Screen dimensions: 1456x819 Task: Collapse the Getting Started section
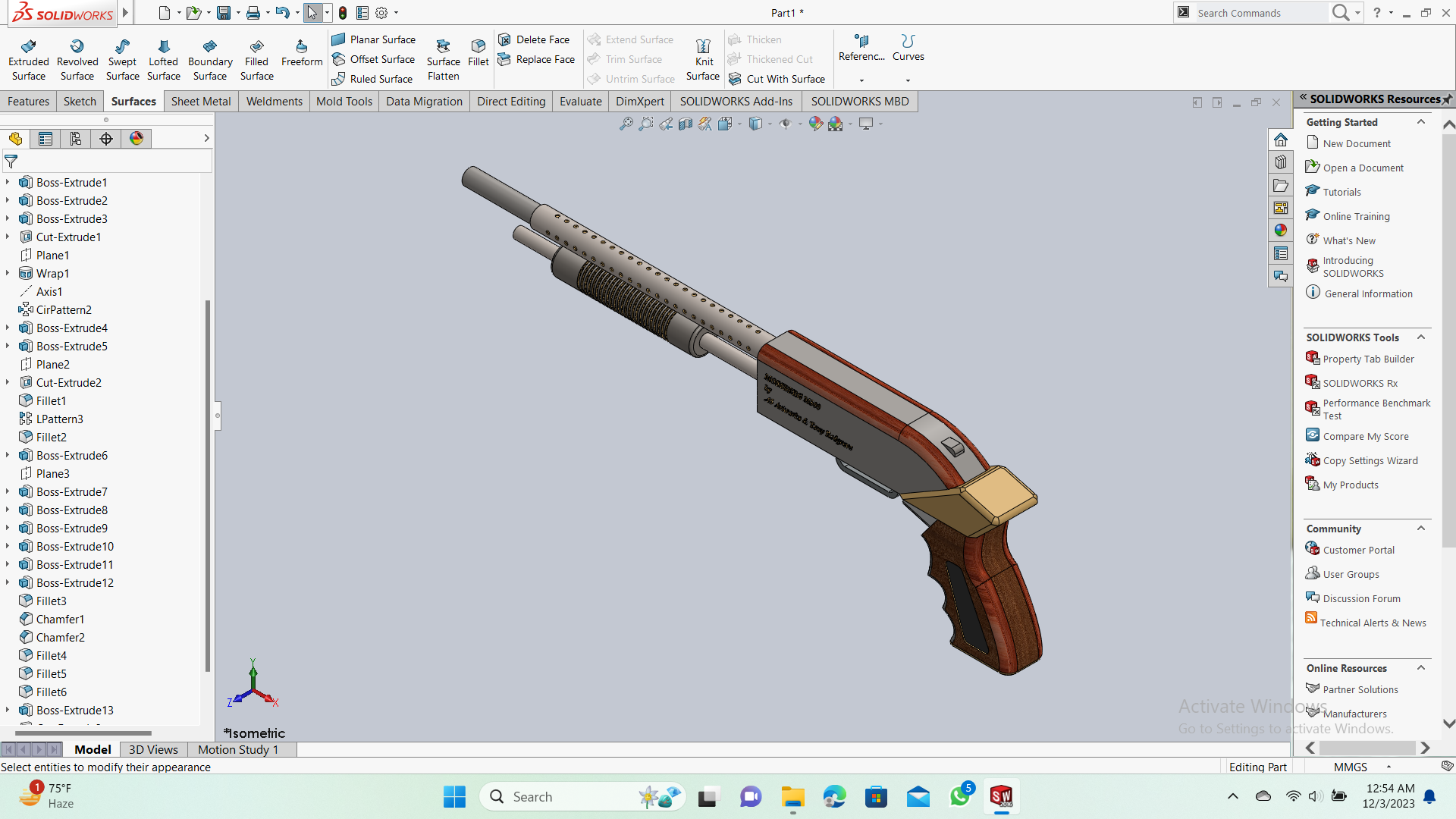click(x=1421, y=122)
